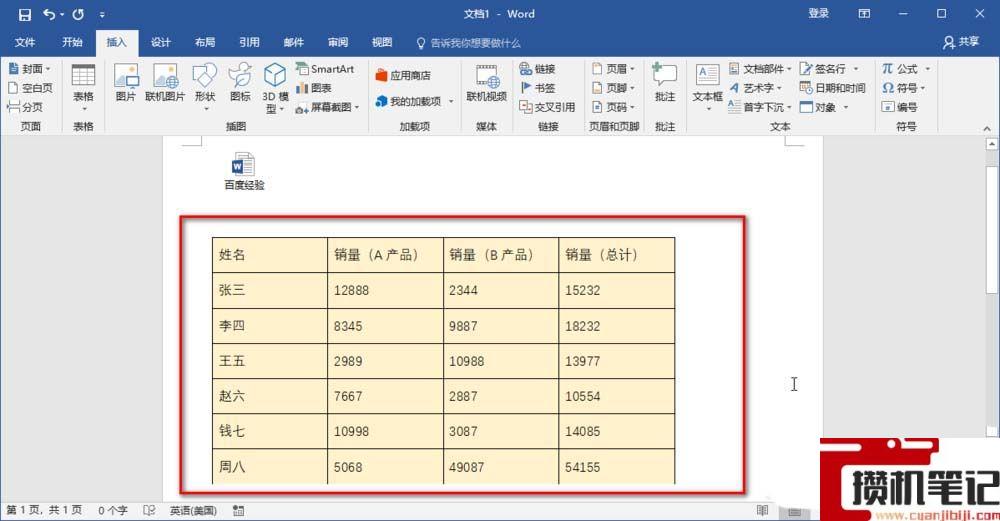
Task: Click the proofing check icon in status bar
Action: 149,510
